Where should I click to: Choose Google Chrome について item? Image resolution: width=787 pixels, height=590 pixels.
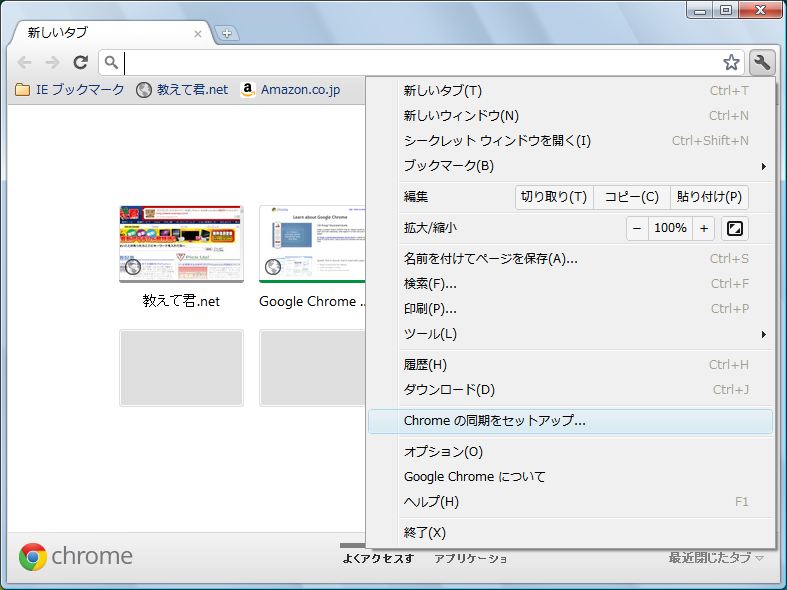pyautogui.click(x=571, y=477)
